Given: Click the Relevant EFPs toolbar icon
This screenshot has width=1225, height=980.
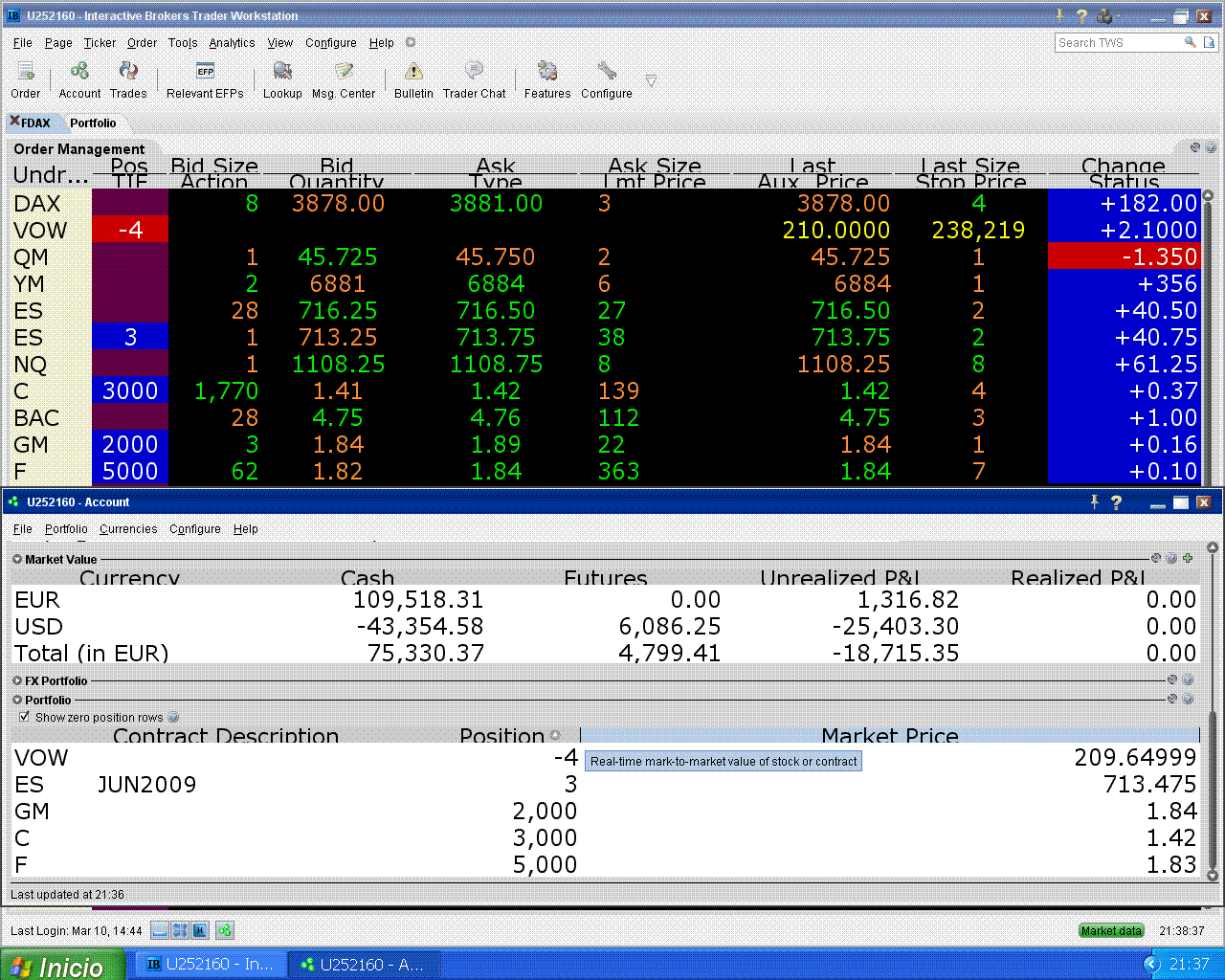Looking at the screenshot, I should pos(205,79).
